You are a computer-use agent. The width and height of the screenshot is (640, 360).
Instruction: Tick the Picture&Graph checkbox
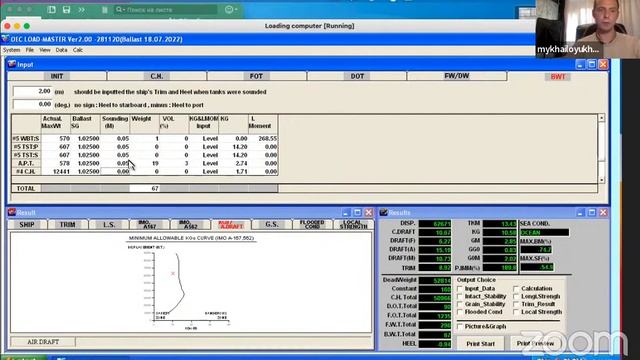coord(460,327)
